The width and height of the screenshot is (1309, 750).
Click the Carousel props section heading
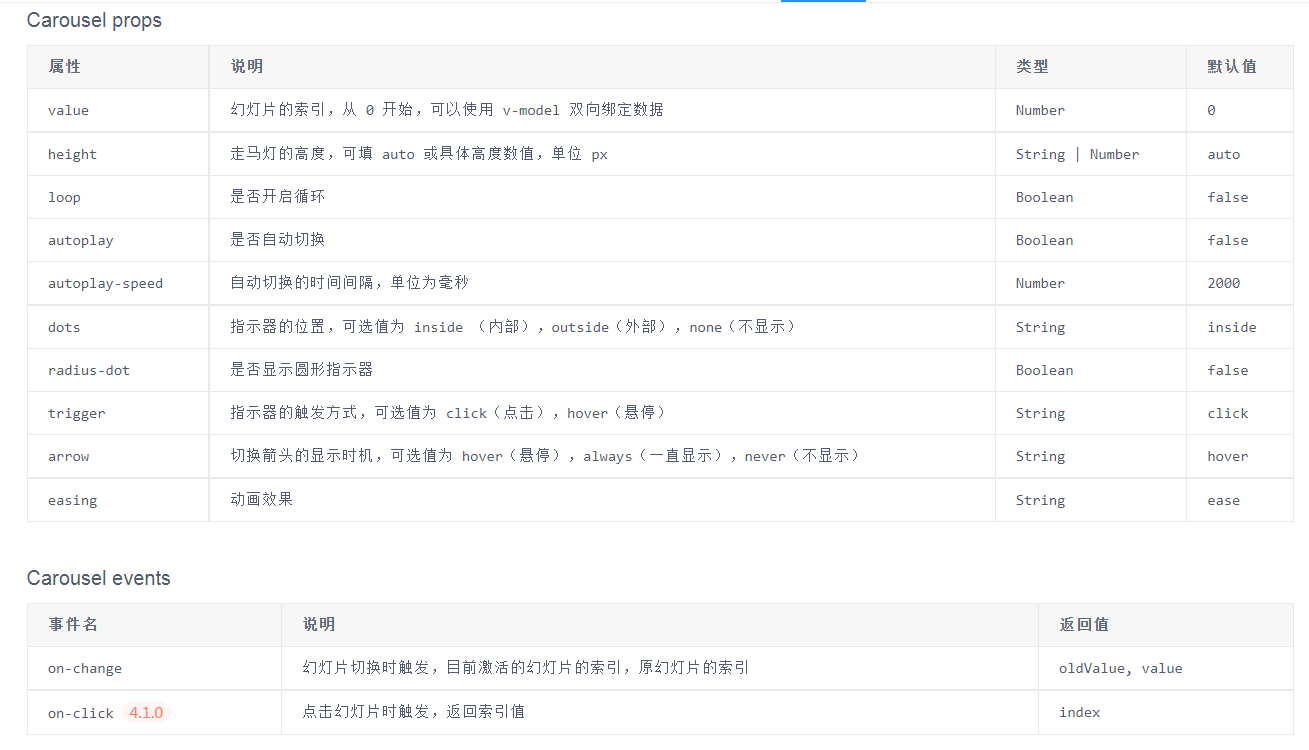pyautogui.click(x=94, y=20)
